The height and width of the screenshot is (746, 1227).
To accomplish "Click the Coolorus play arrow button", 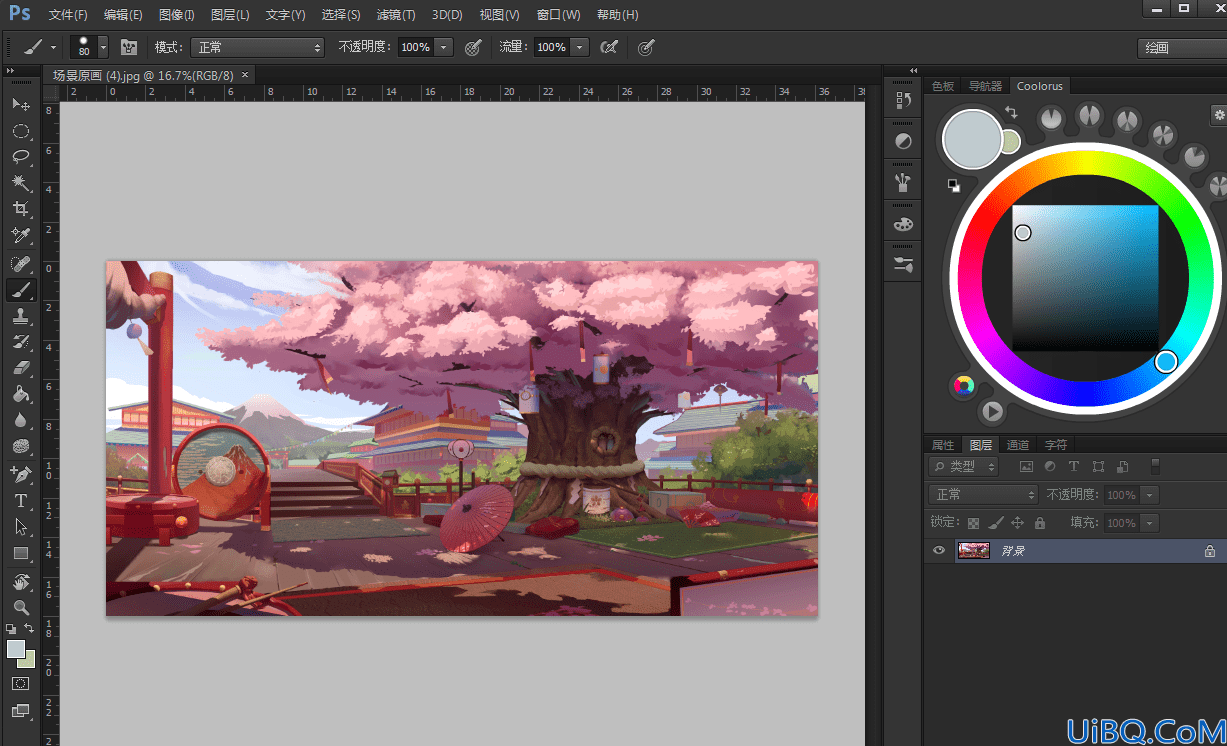I will (x=992, y=411).
